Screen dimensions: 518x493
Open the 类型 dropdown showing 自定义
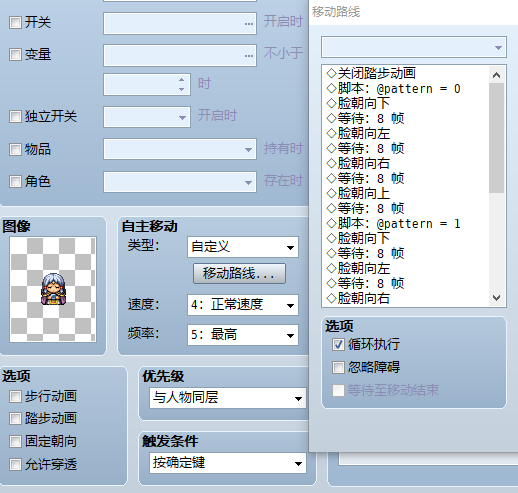pyautogui.click(x=243, y=247)
